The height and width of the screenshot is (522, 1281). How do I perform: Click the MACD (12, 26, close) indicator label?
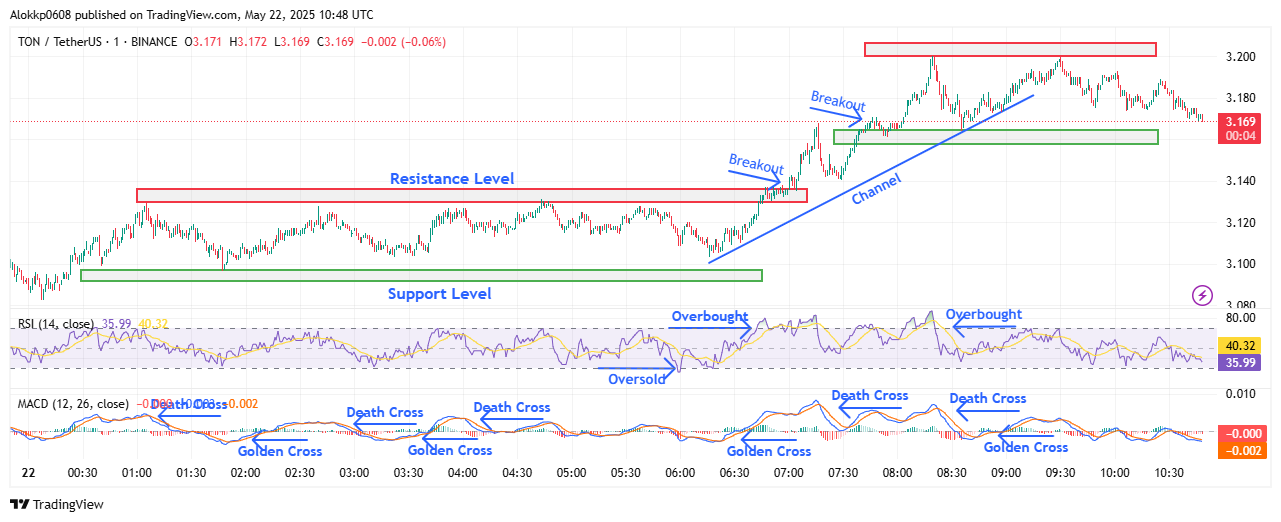click(x=72, y=404)
